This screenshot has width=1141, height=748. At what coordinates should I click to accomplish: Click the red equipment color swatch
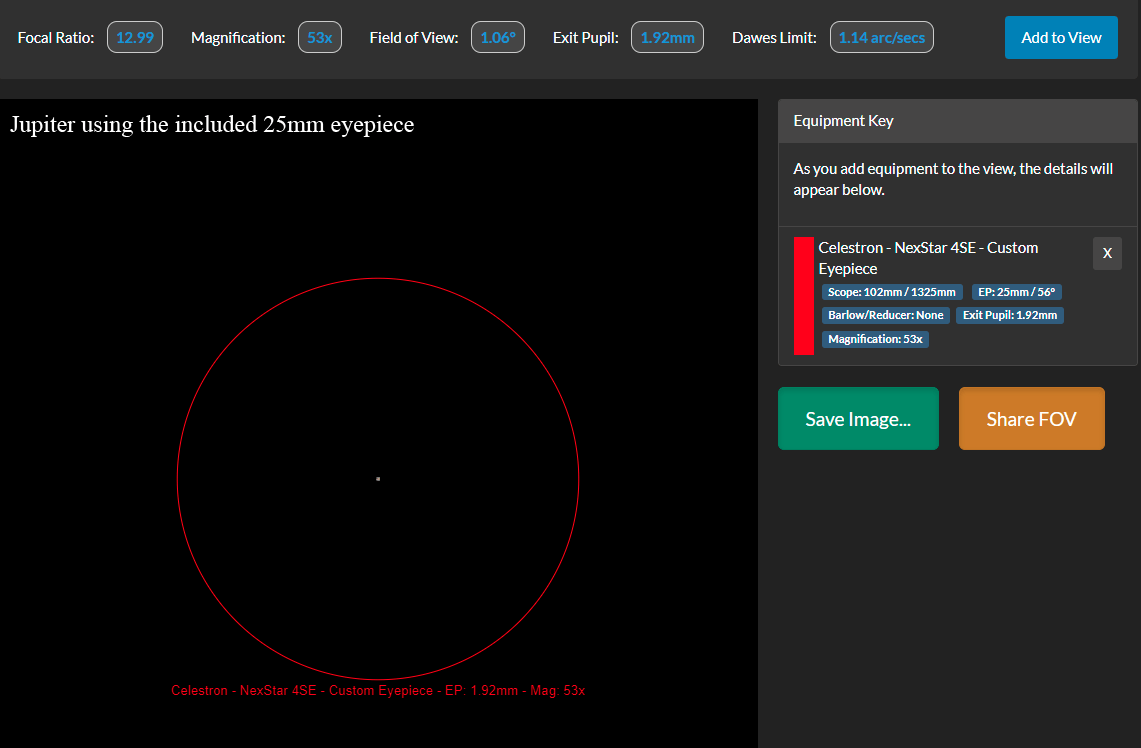(x=803, y=296)
